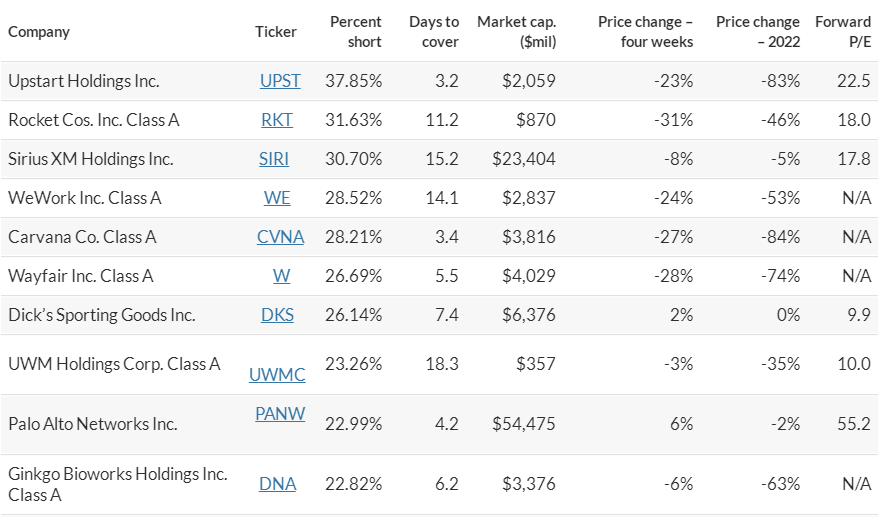Click the Upstart Holdings Inc. company name
This screenshot has width=882, height=517.
pos(83,81)
